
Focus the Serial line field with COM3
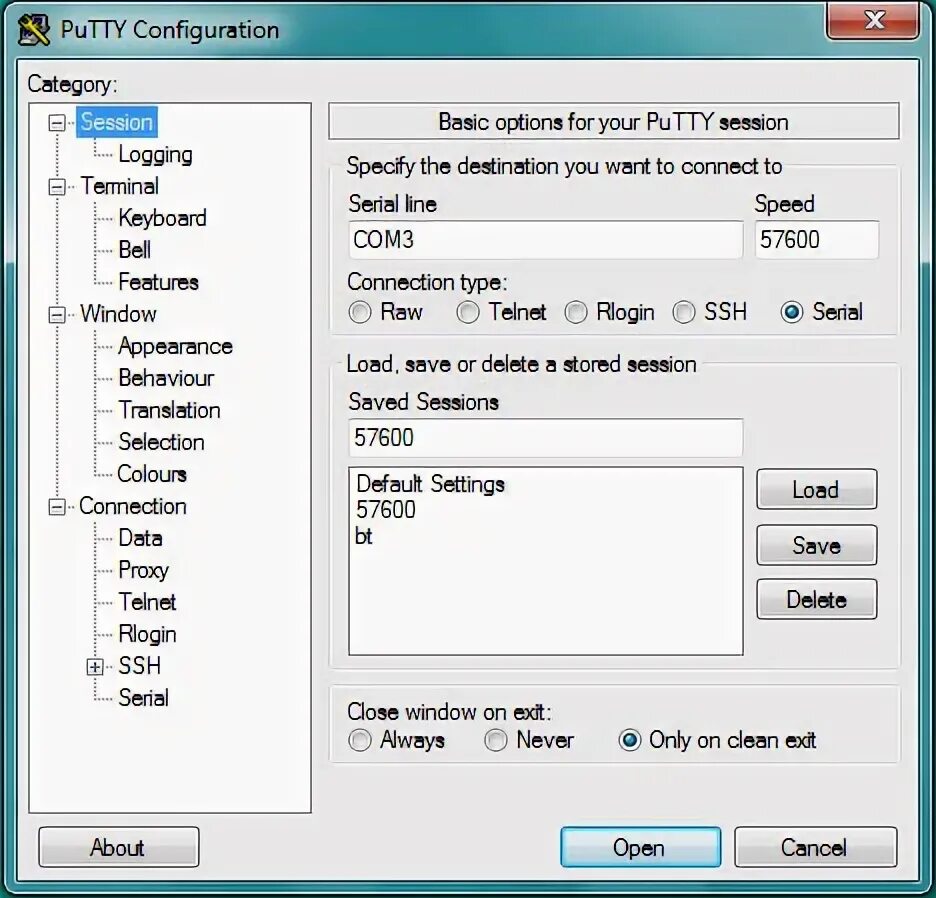pyautogui.click(x=546, y=240)
